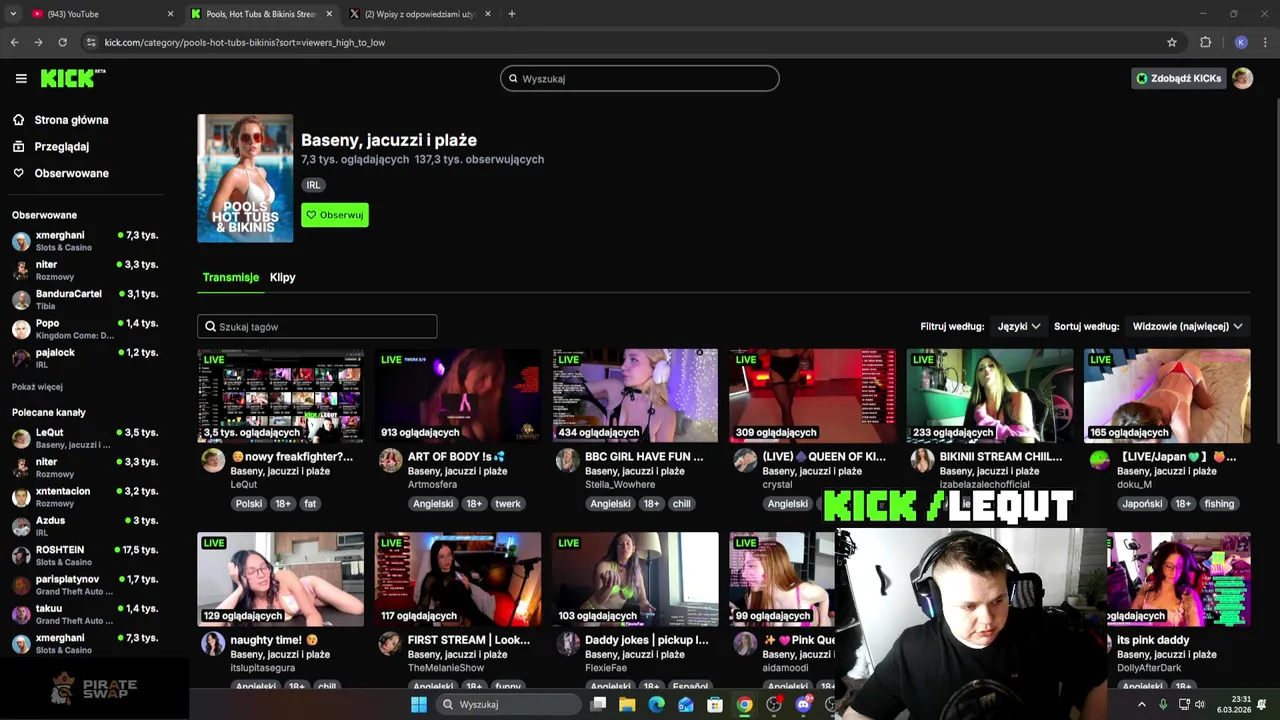Open Artmosfera stream thumbnail with 913 viewers
The width and height of the screenshot is (1280, 720).
point(458,395)
